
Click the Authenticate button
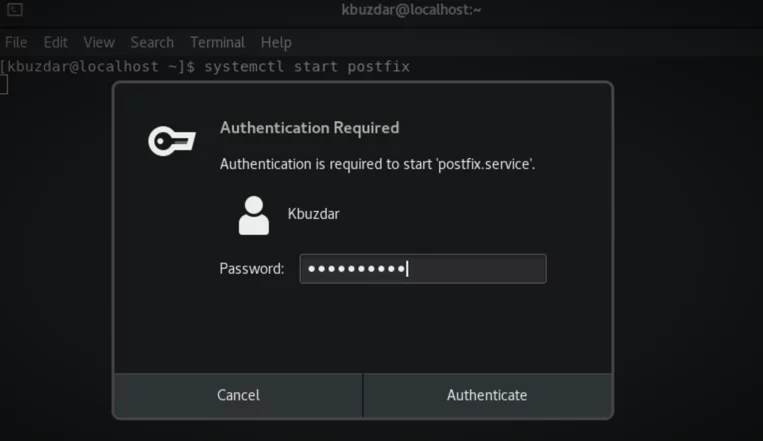[487, 395]
